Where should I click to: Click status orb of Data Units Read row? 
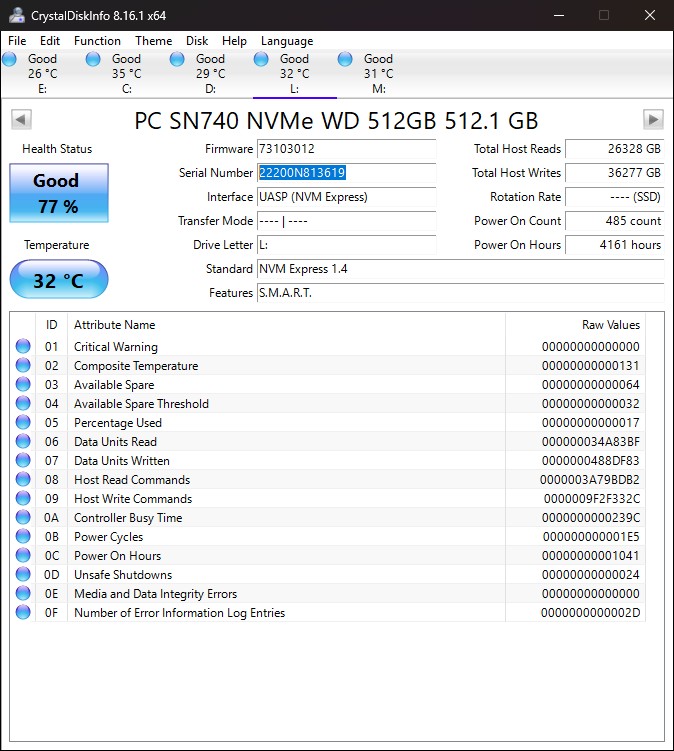click(x=23, y=441)
